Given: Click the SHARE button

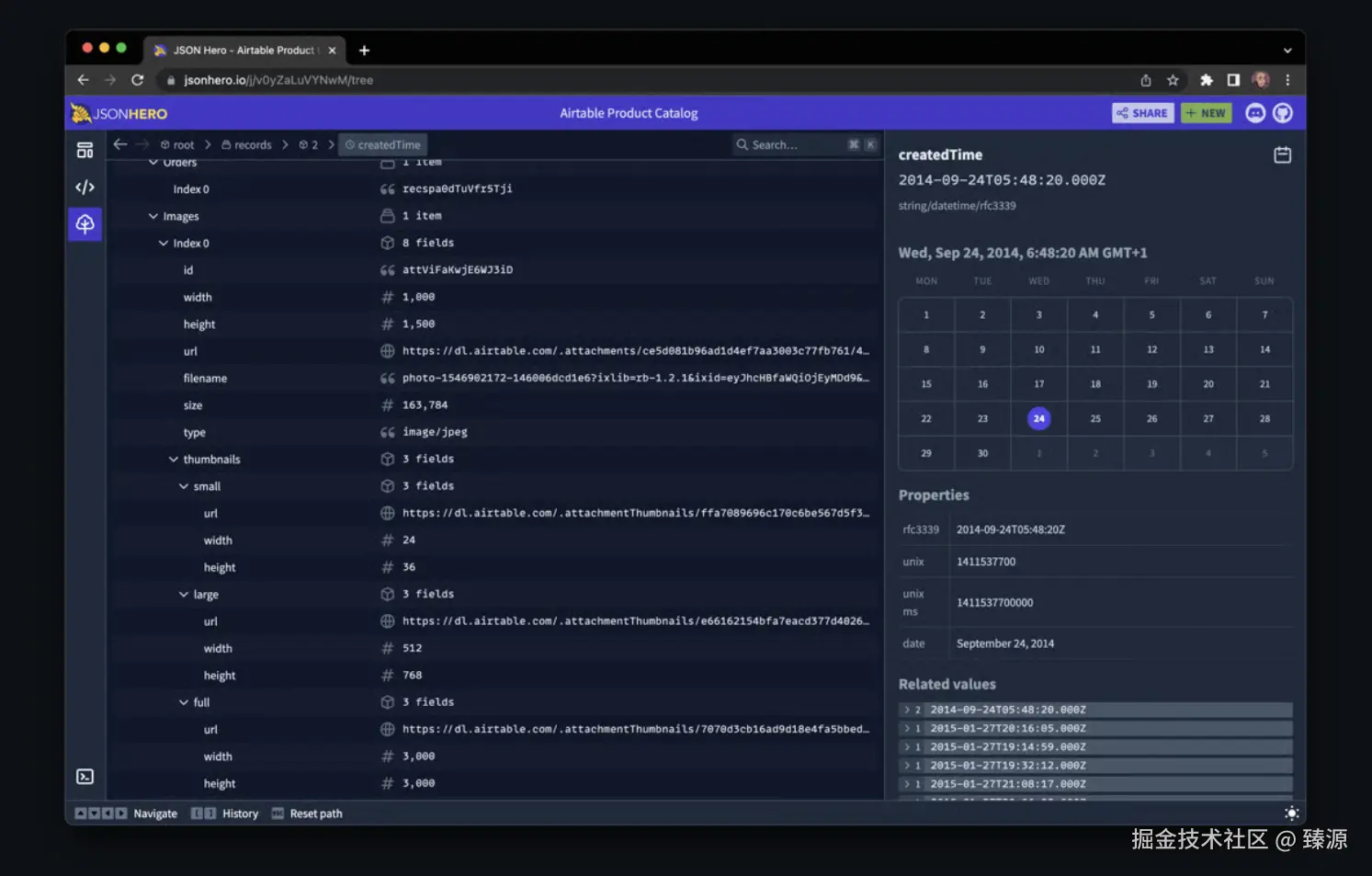Looking at the screenshot, I should [x=1142, y=113].
